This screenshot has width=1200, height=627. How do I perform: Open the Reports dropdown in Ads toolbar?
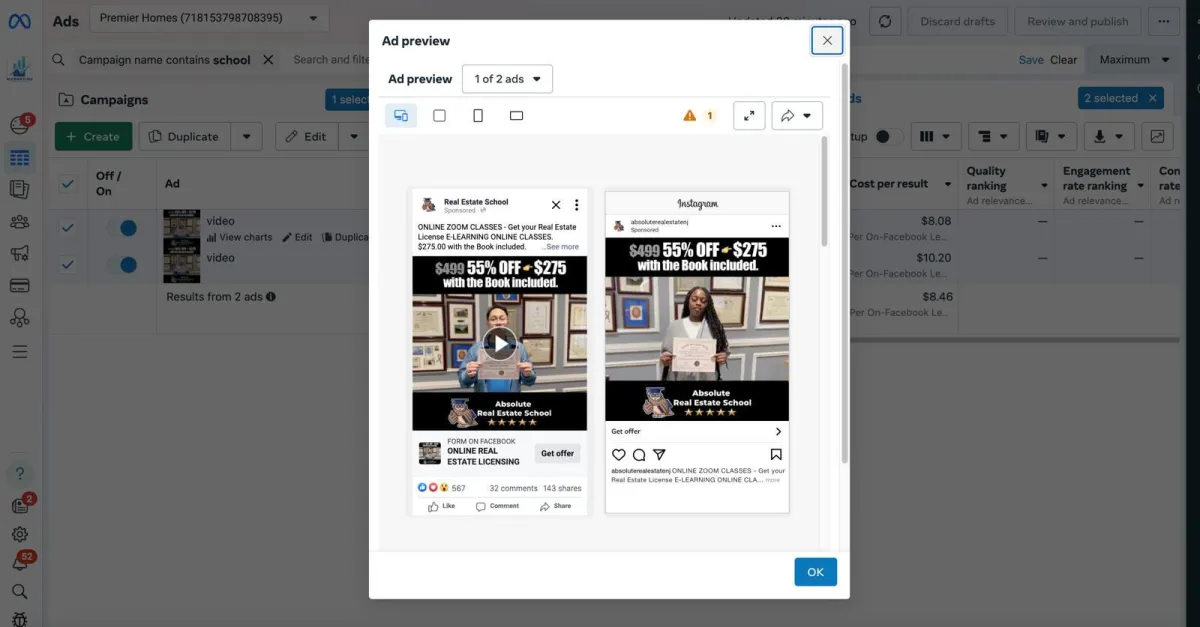tap(1050, 136)
